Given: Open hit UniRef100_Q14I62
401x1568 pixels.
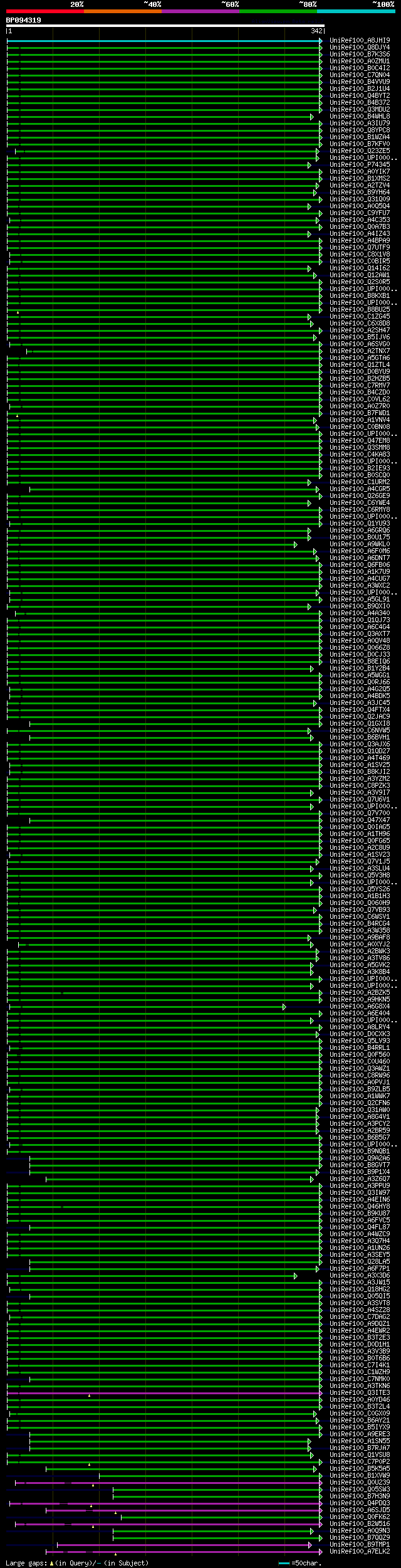Looking at the screenshot, I should pos(360,268).
